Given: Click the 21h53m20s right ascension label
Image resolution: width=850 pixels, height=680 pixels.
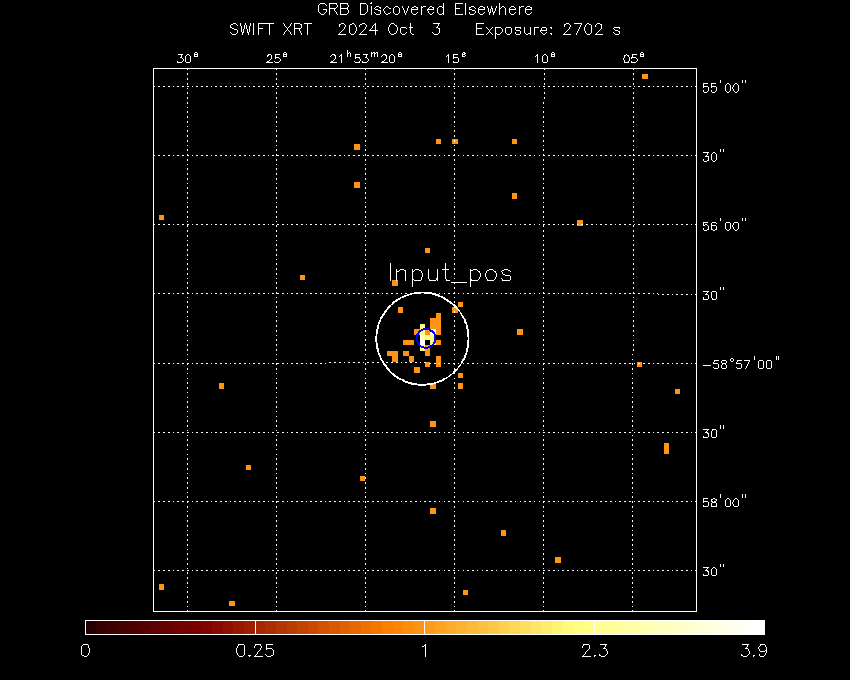Looking at the screenshot, I should [x=367, y=58].
